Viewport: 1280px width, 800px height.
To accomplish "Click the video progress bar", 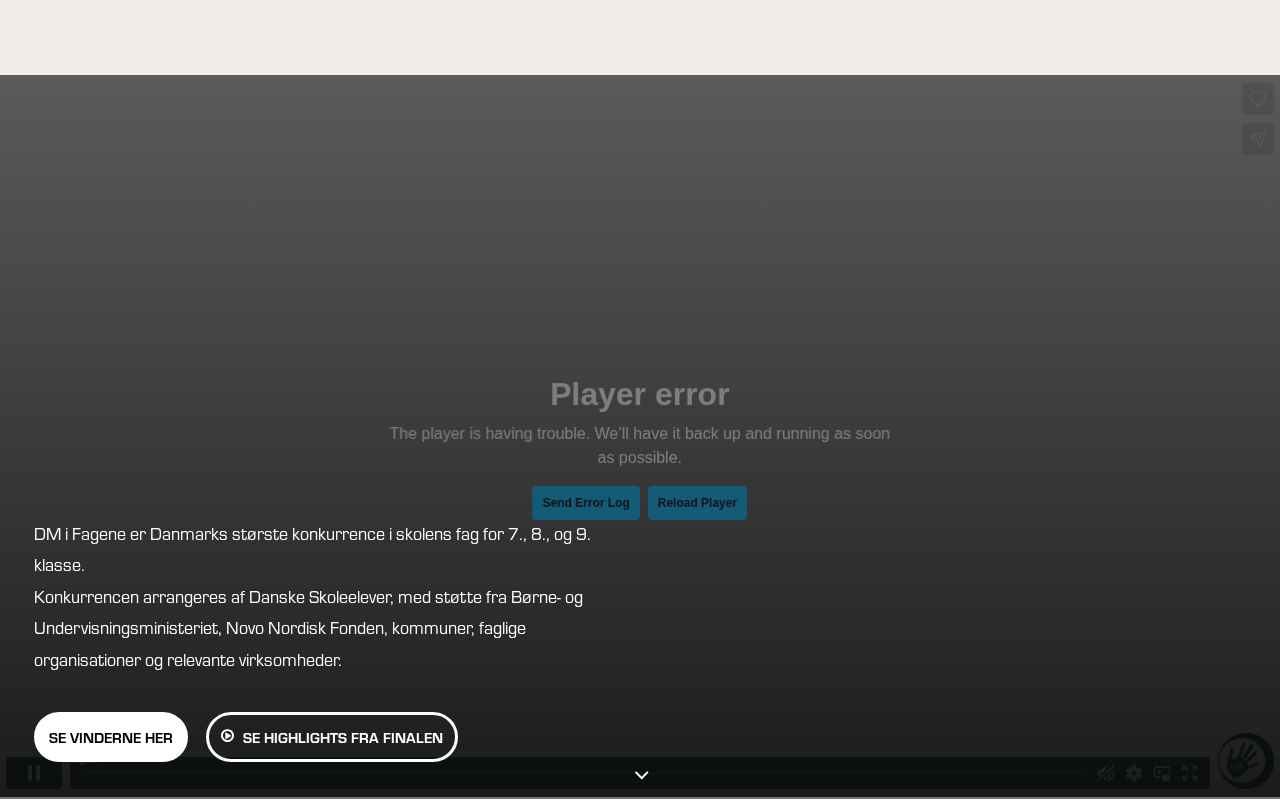I will (584, 773).
